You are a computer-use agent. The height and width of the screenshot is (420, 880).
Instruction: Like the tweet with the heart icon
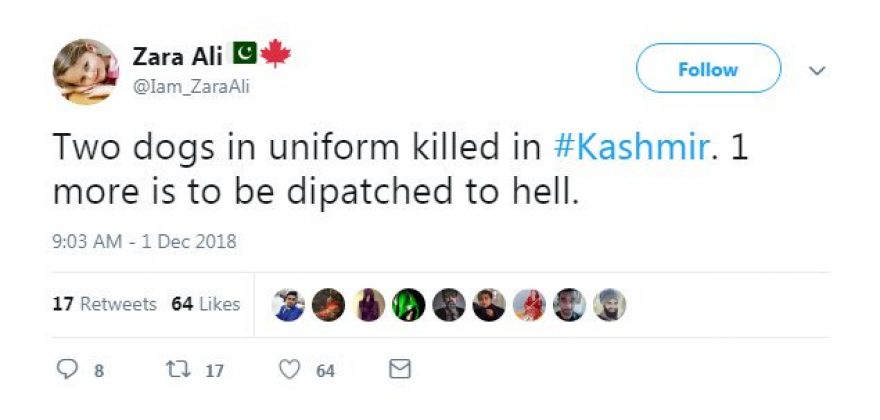click(x=290, y=370)
